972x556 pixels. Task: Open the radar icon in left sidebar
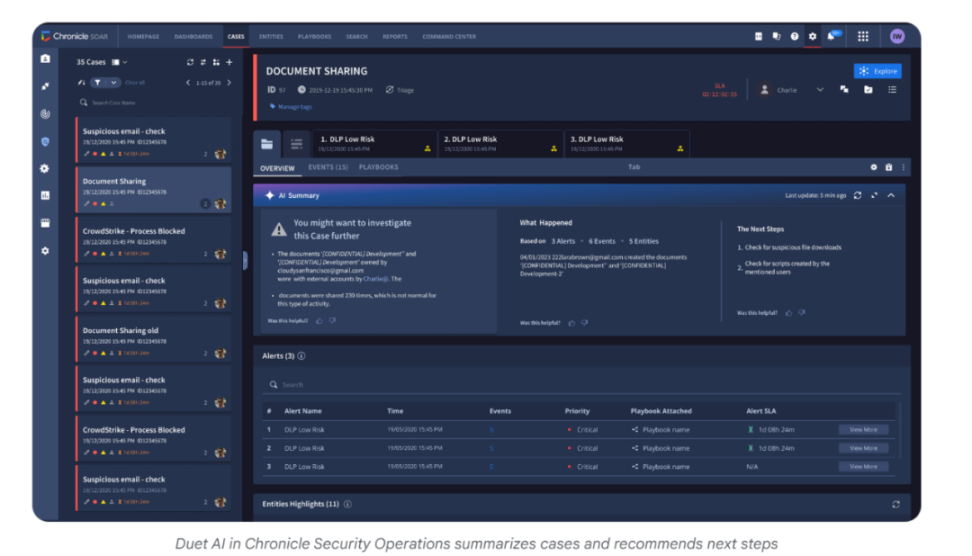coord(45,113)
